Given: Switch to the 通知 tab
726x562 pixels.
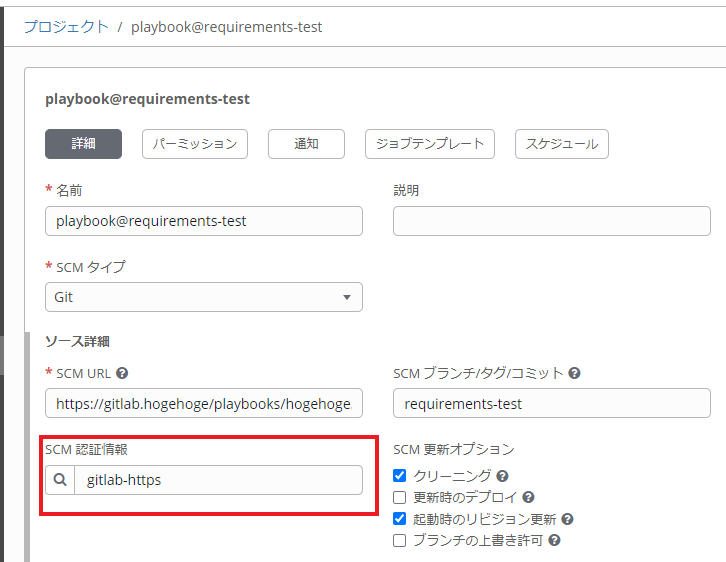Looking at the screenshot, I should [306, 144].
